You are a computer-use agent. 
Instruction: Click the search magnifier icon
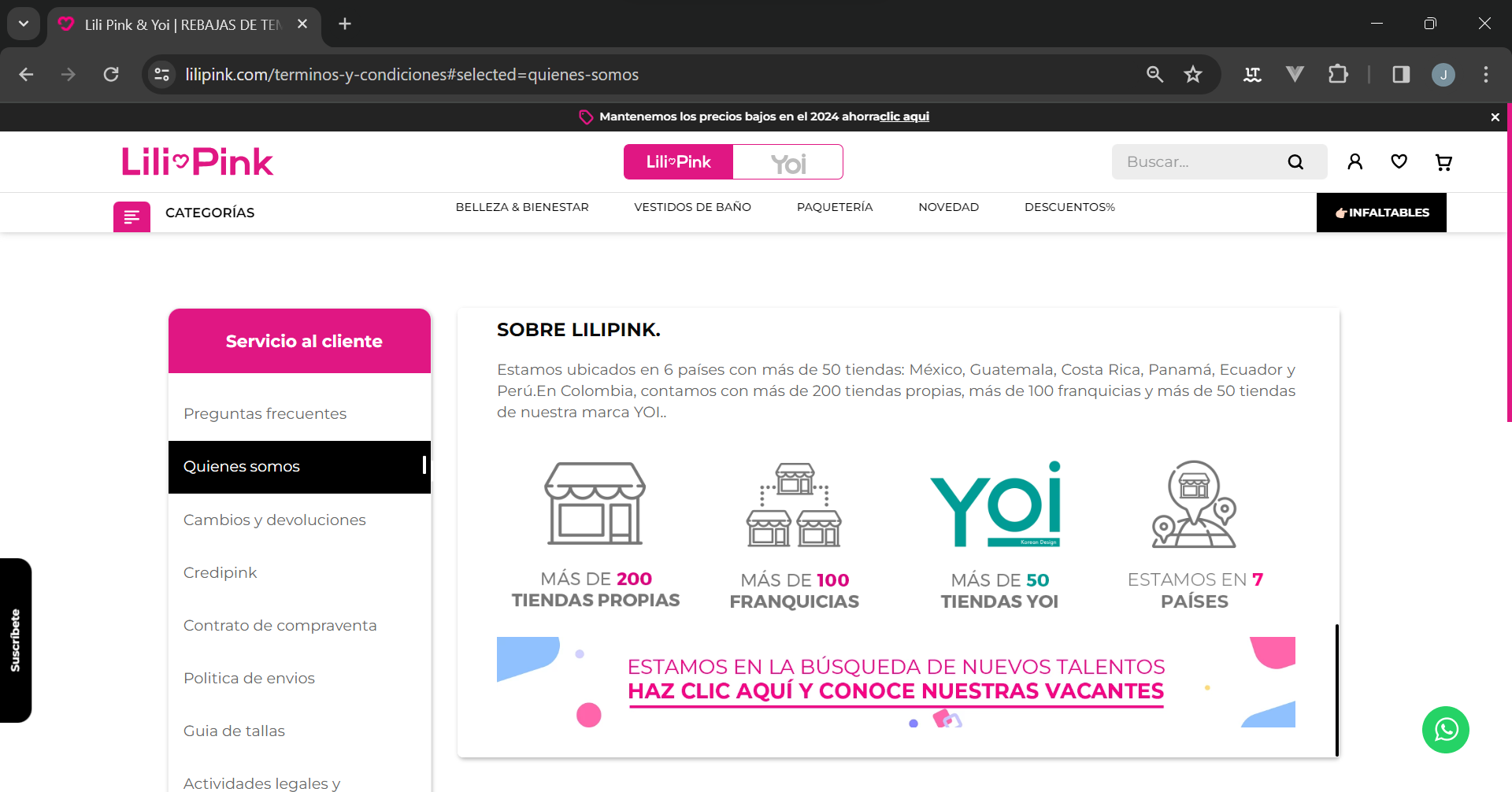click(1295, 161)
